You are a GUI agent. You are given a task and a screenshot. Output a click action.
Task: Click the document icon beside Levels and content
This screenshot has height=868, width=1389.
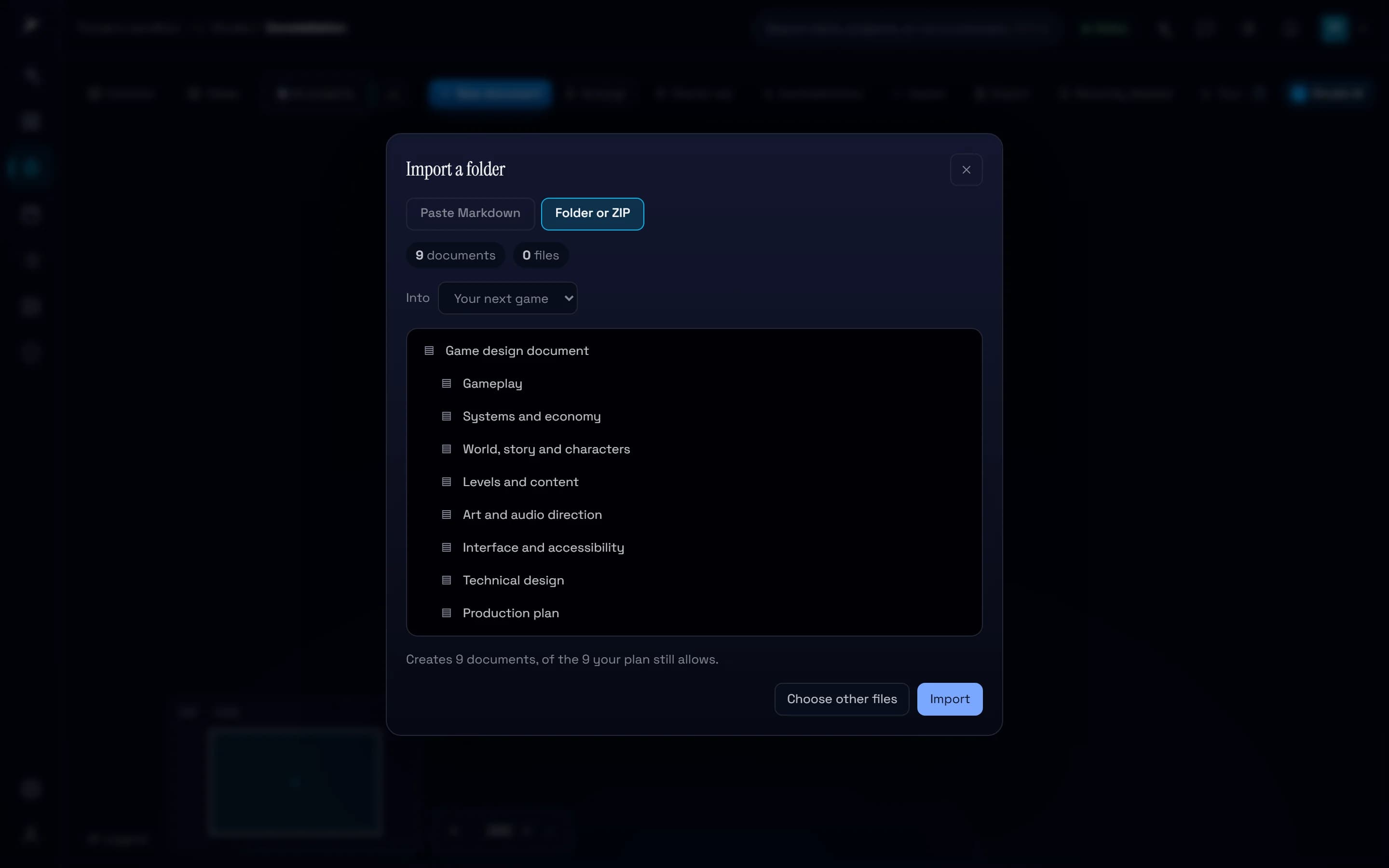(447, 482)
